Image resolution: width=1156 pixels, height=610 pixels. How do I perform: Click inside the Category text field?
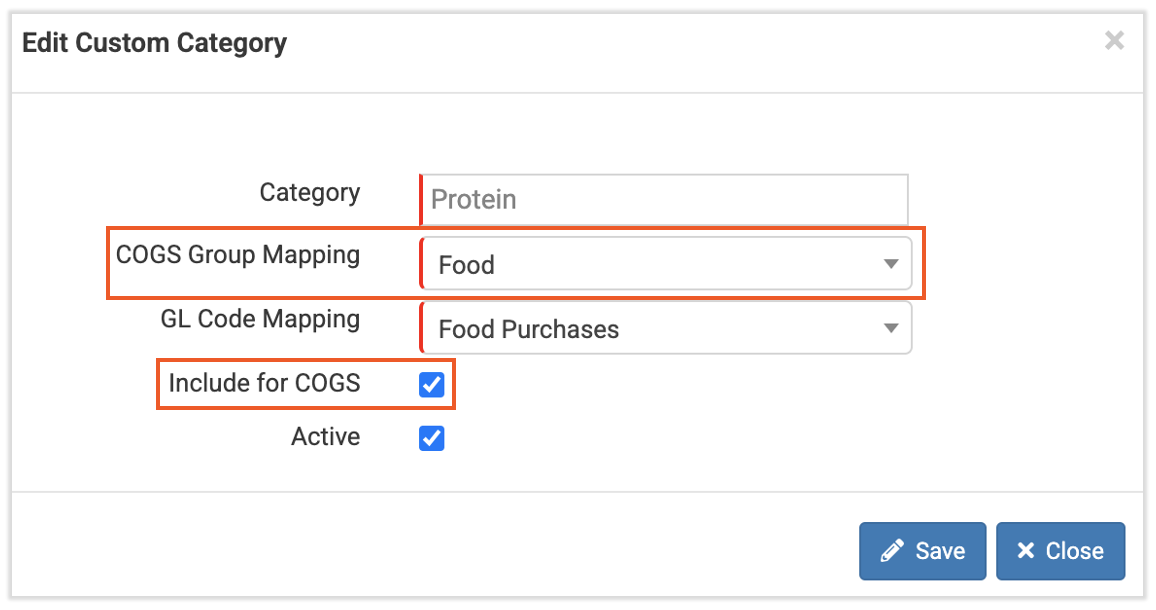point(665,199)
